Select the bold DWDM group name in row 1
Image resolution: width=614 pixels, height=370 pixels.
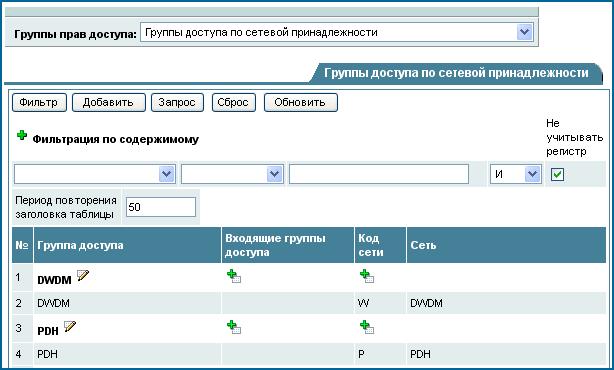(54, 280)
